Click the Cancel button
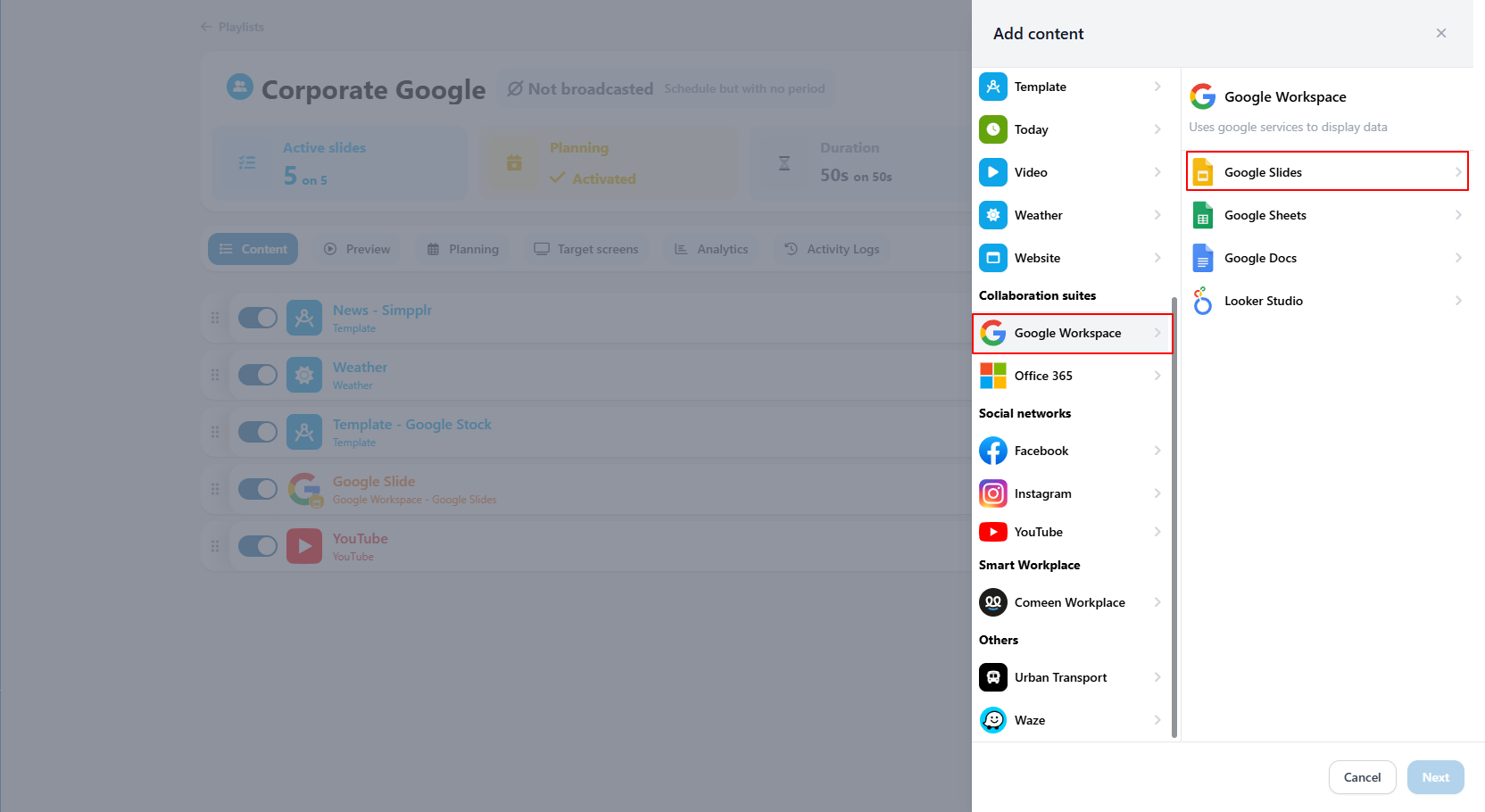 point(1362,777)
